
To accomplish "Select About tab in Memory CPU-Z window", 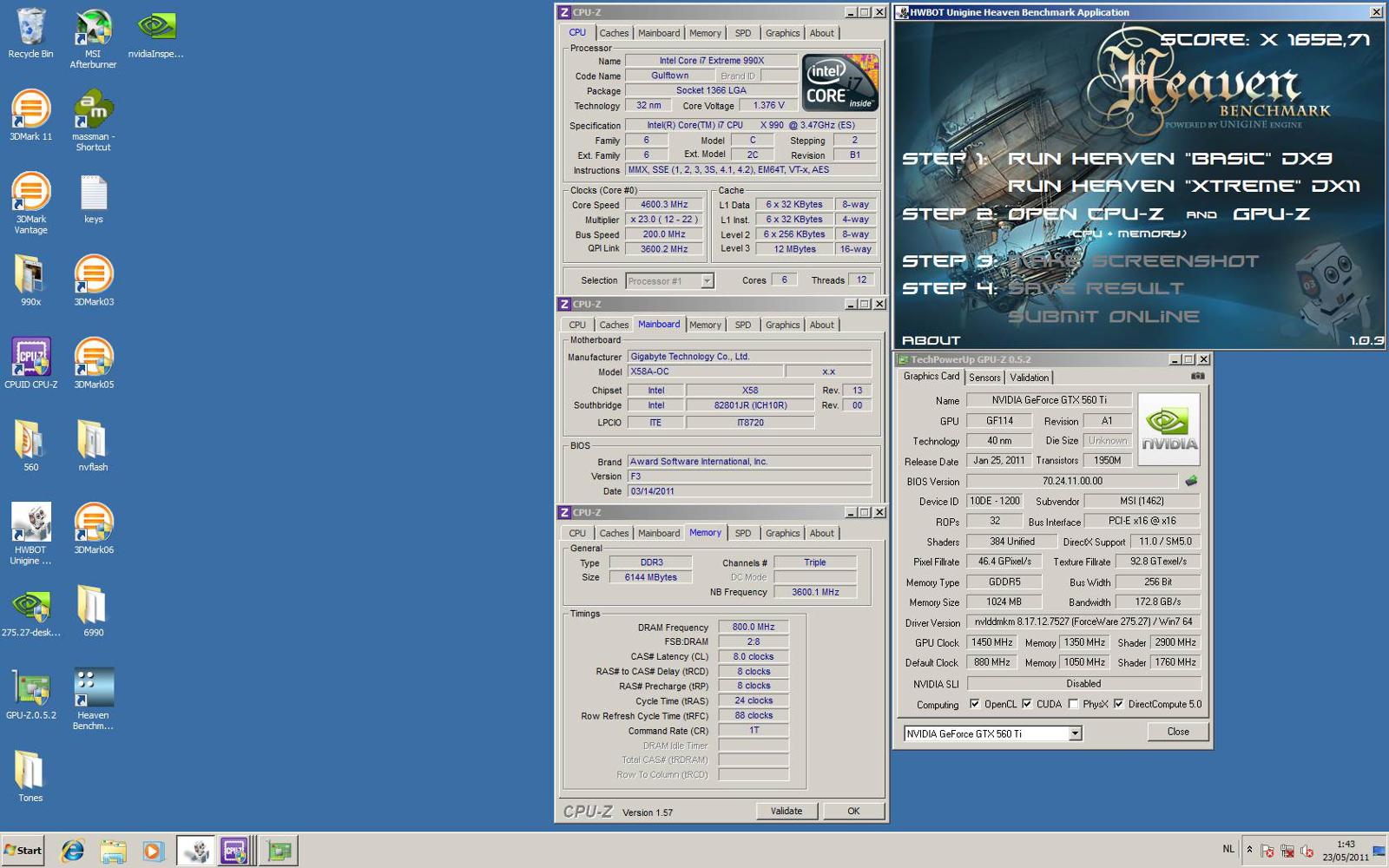I will coord(821,533).
